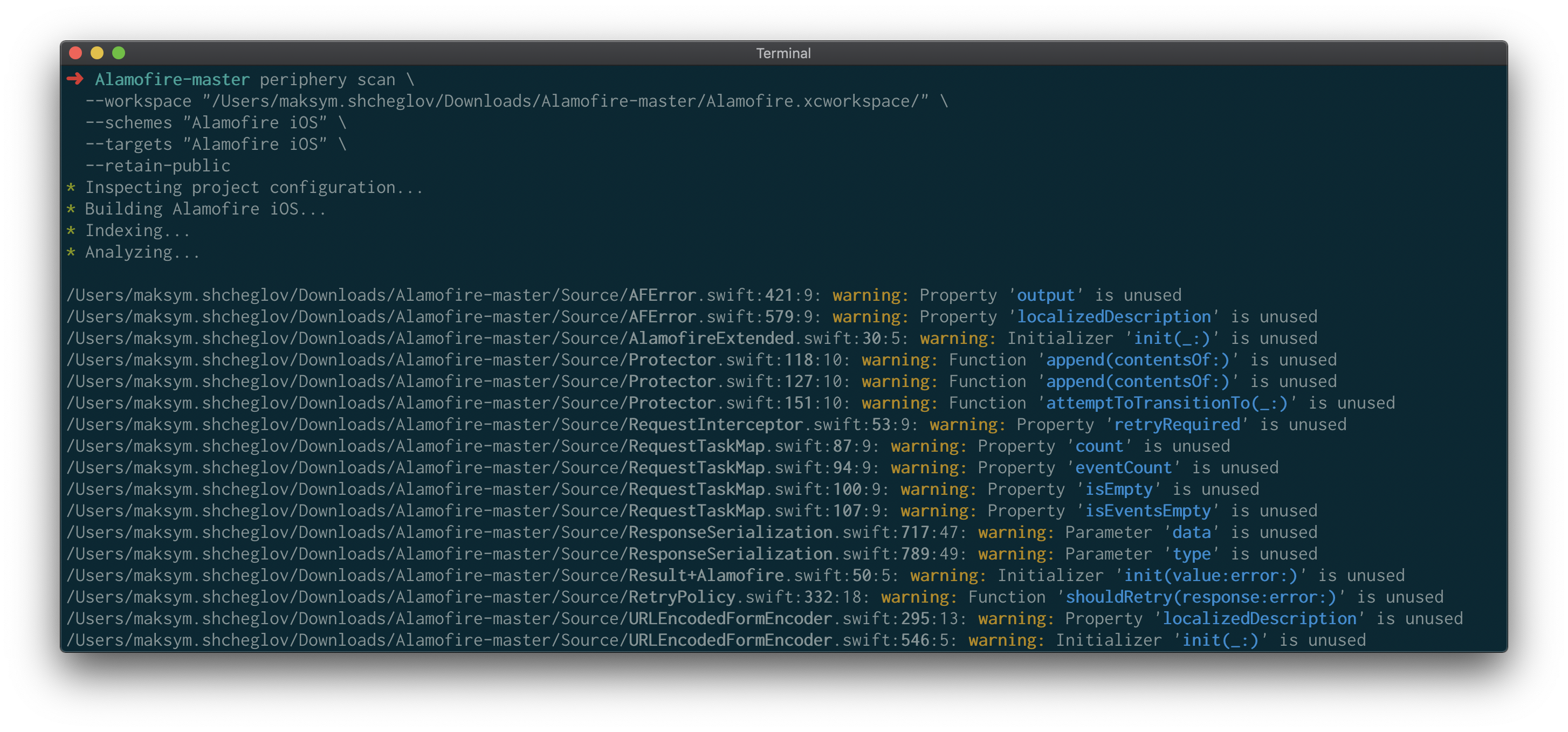
Task: Click the --retain-public flag
Action: [157, 166]
